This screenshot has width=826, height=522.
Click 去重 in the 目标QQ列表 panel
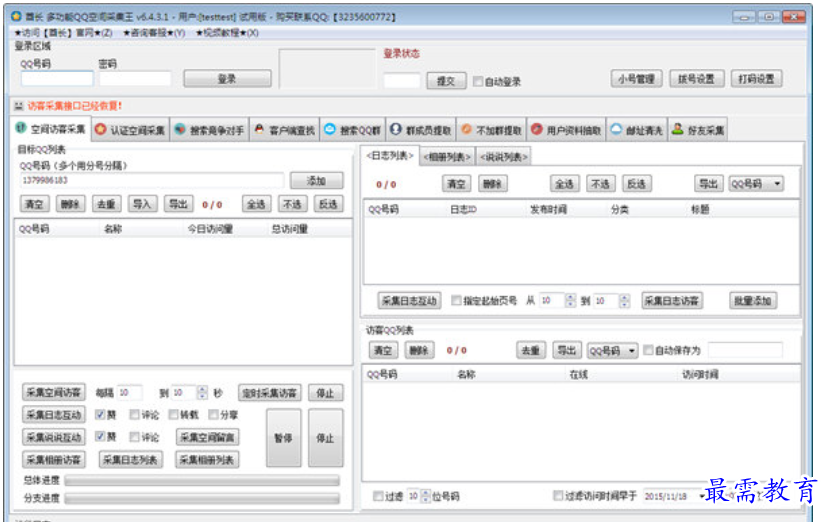tap(106, 204)
